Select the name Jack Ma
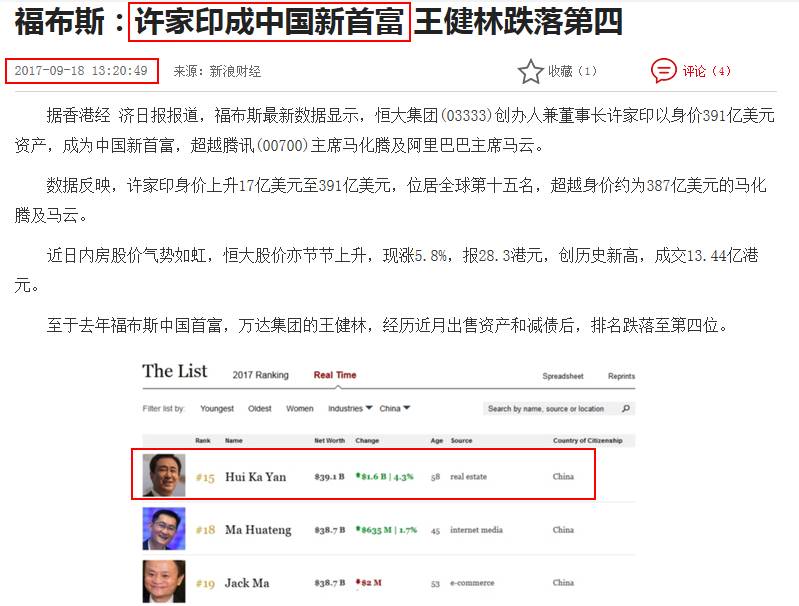This screenshot has width=799, height=606. (247, 583)
